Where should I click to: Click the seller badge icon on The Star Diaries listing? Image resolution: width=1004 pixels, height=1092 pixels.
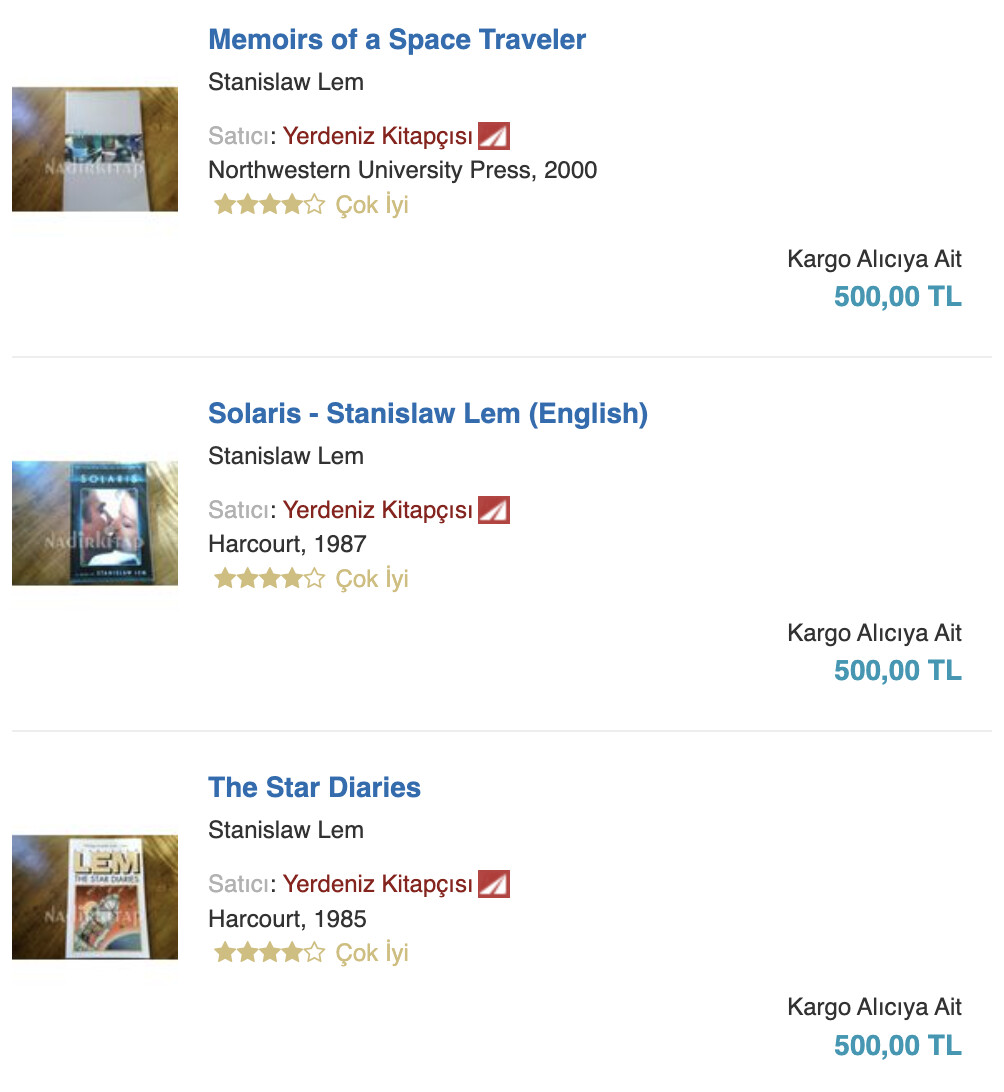[494, 884]
